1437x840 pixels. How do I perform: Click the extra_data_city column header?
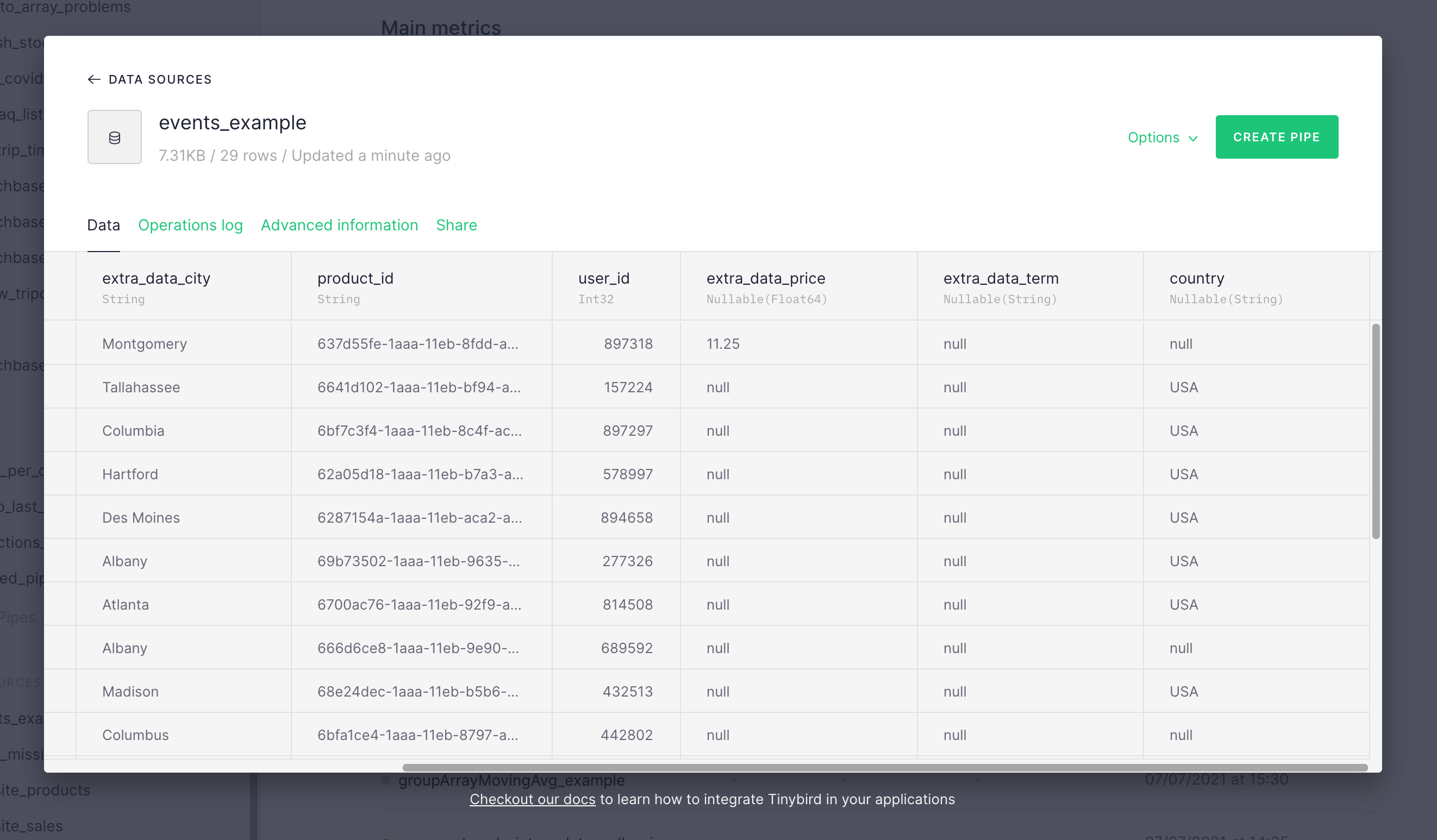184,286
